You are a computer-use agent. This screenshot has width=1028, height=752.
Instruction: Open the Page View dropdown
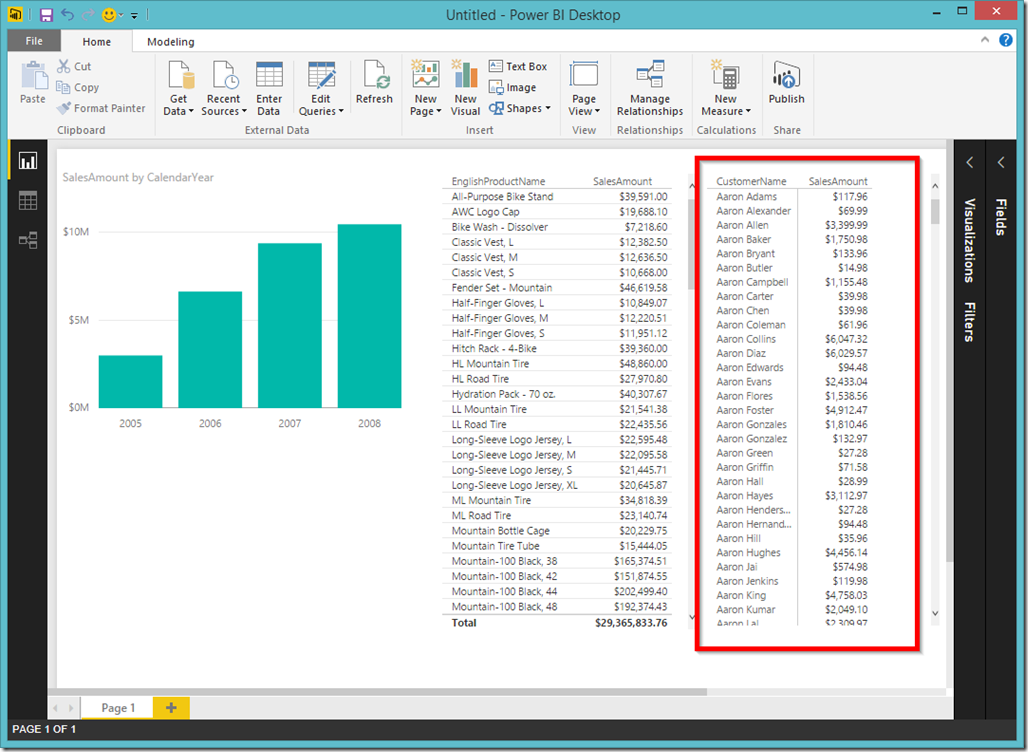(583, 88)
